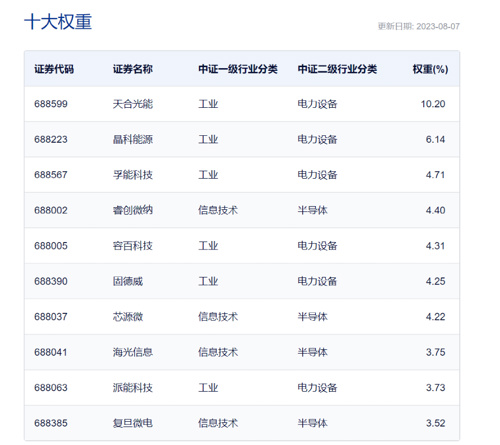Open 天合光能 stock name
The image size is (500, 445).
[x=133, y=104]
